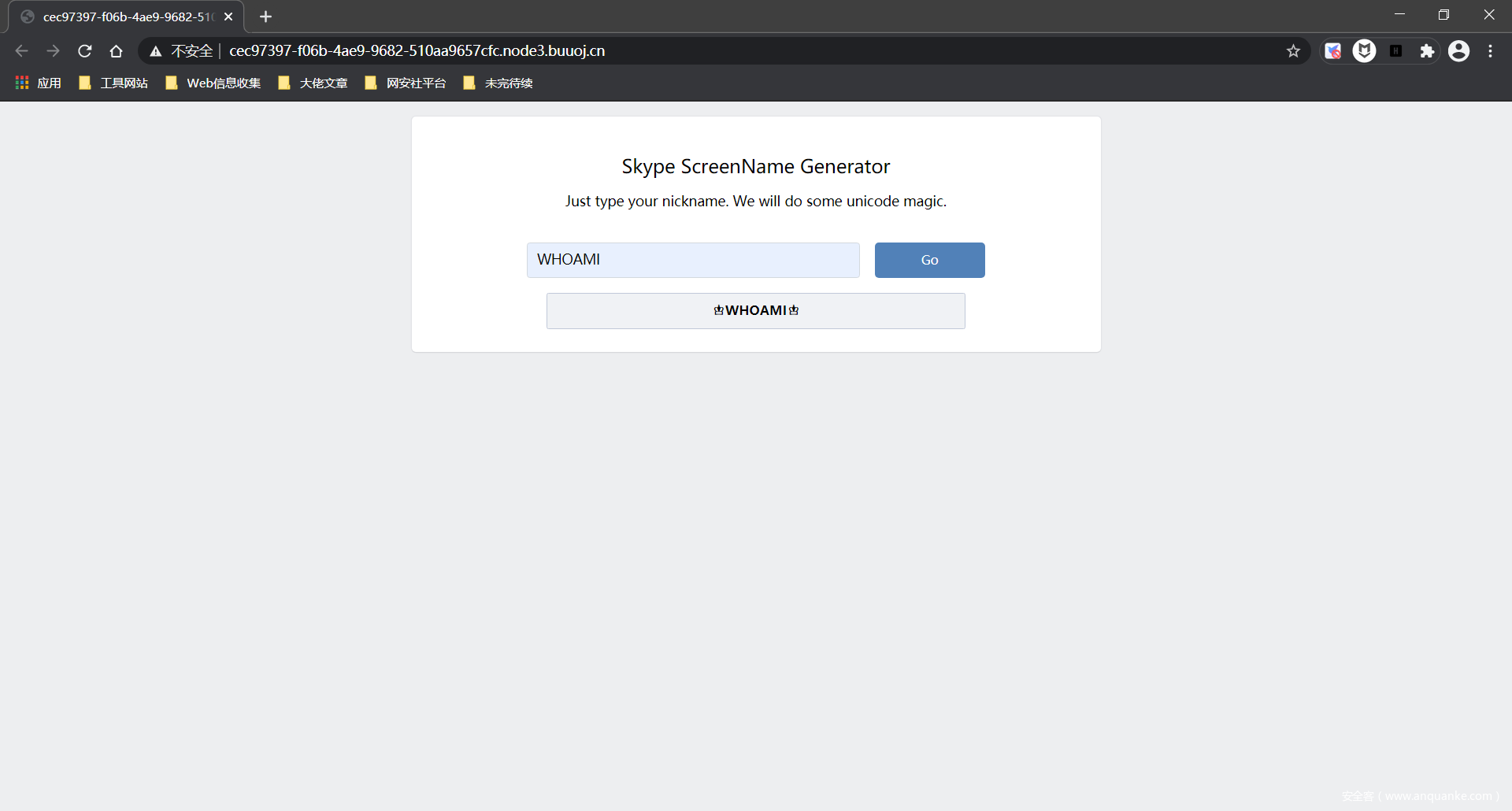Open the Extensions puzzle piece menu
This screenshot has width=1512, height=811.
pyautogui.click(x=1427, y=51)
